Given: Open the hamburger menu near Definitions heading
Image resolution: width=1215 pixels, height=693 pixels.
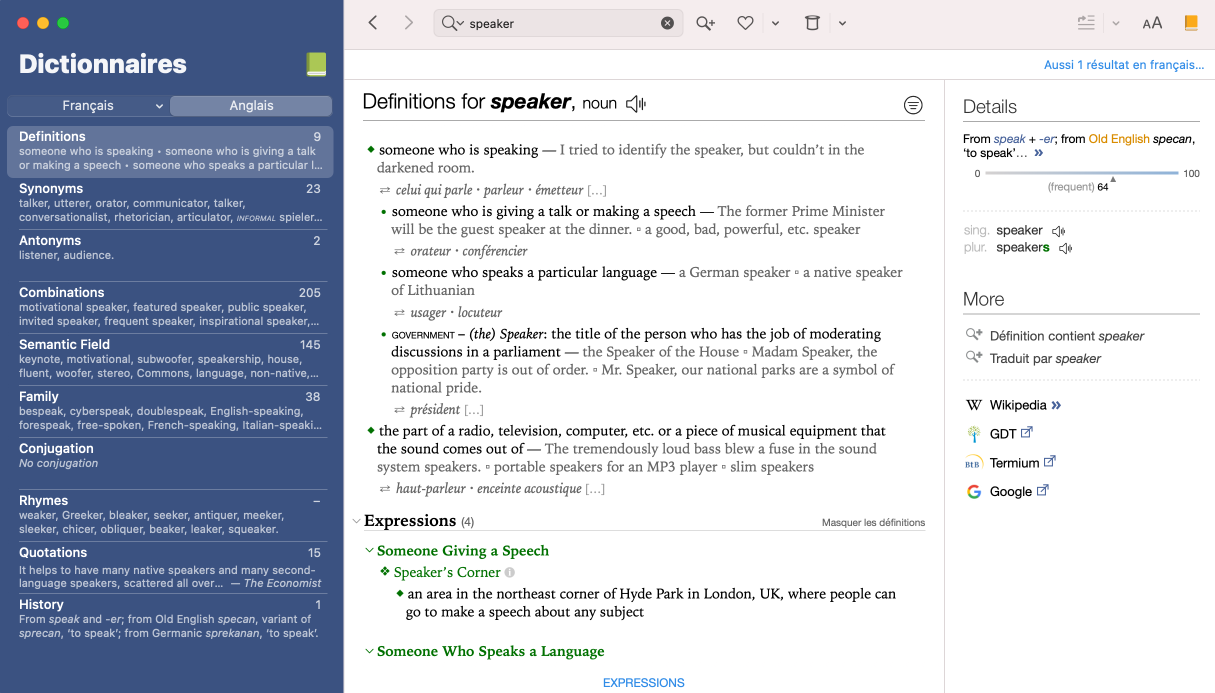Looking at the screenshot, I should pos(913,104).
